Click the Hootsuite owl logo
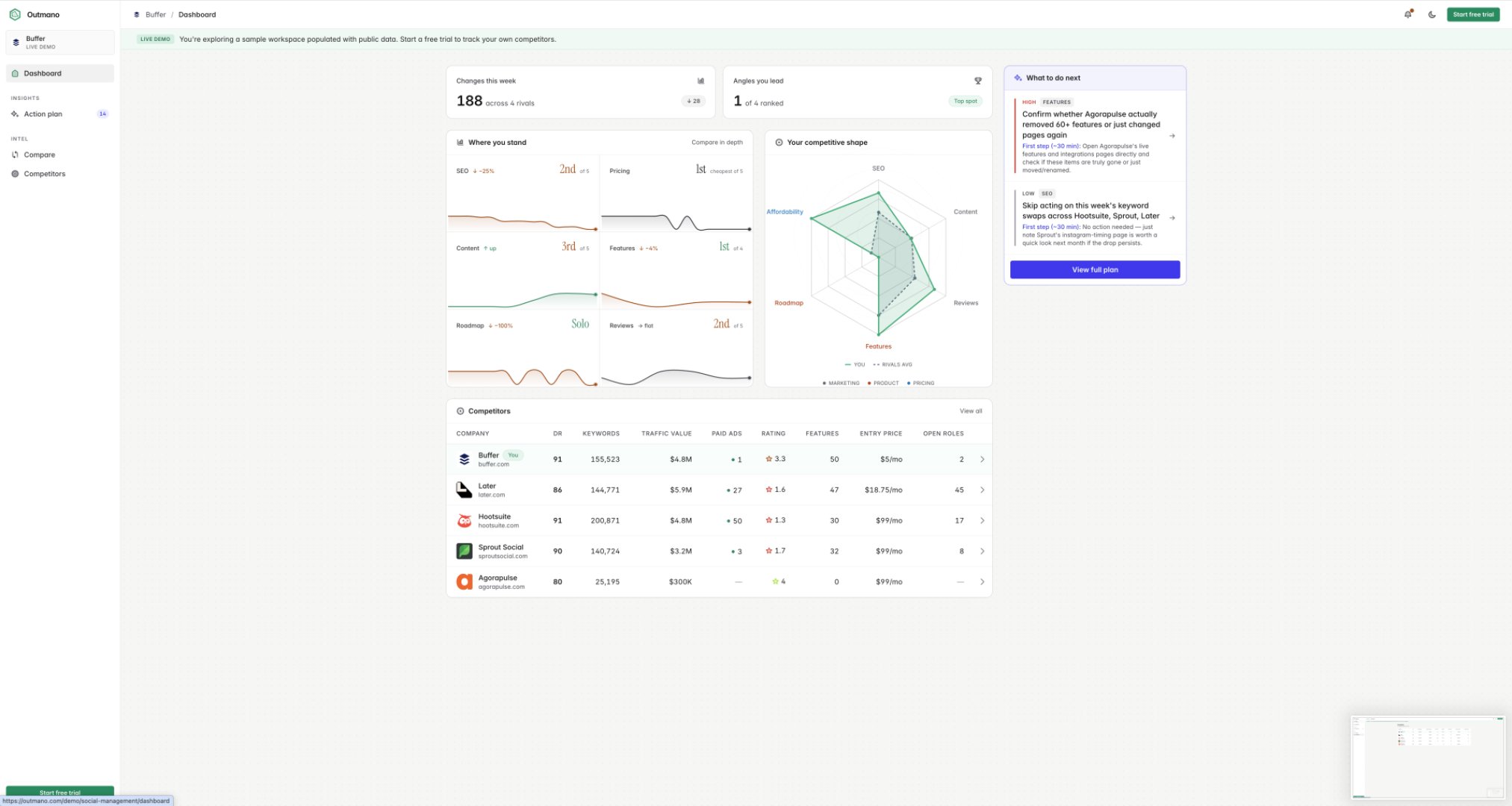The width and height of the screenshot is (1512, 806). (x=464, y=520)
